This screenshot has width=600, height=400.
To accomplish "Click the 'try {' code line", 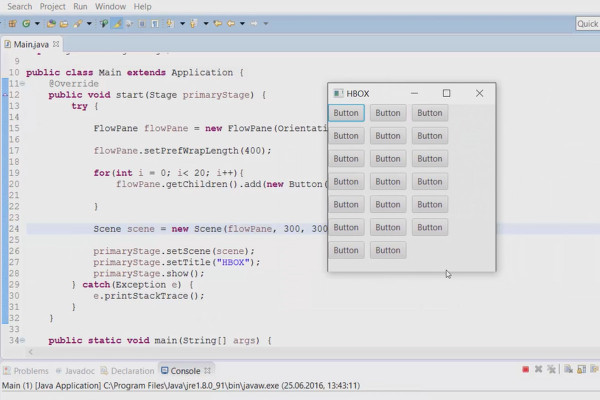I will click(85, 106).
